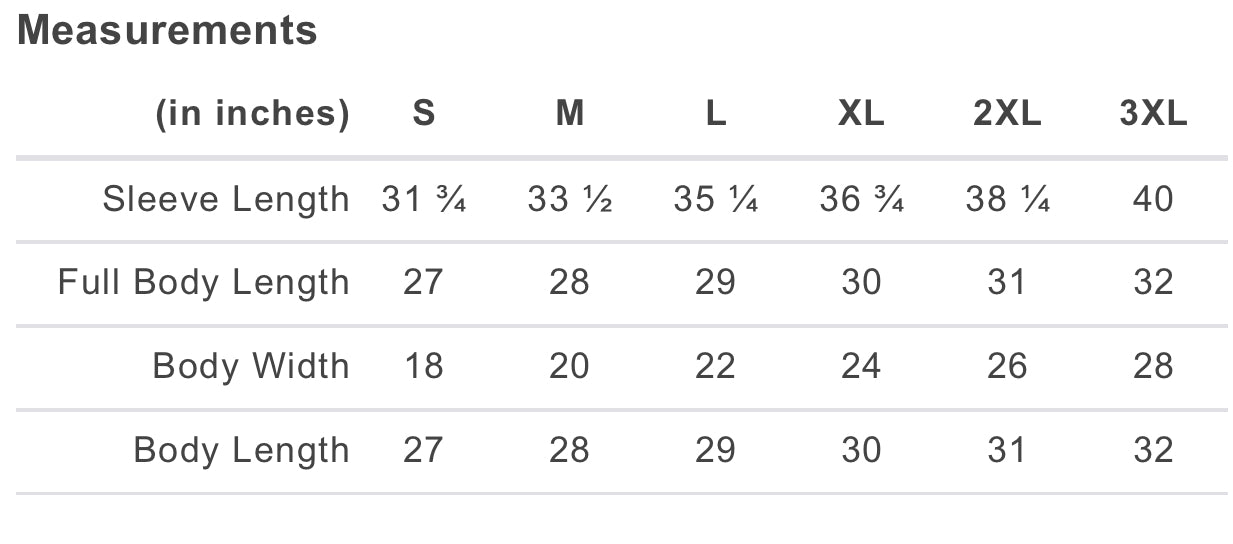Select the 3XL size column header
1233x544 pixels.
(1153, 114)
